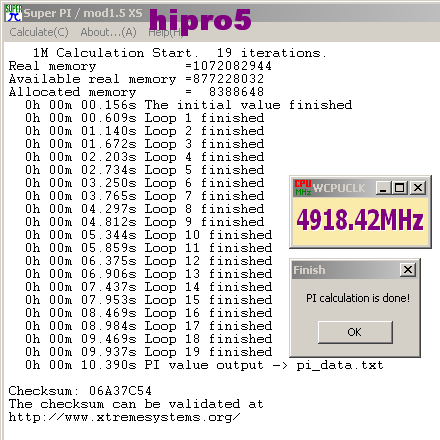The image size is (440, 440).
Task: Click the Super PI app icon in title bar
Action: [13, 13]
